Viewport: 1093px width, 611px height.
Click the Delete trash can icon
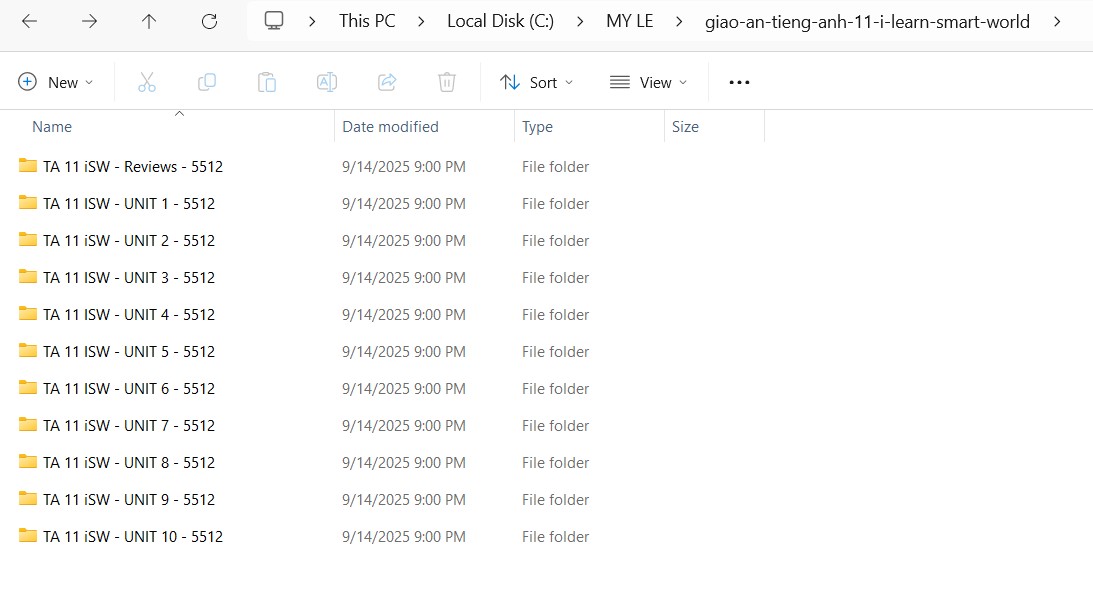click(x=447, y=82)
